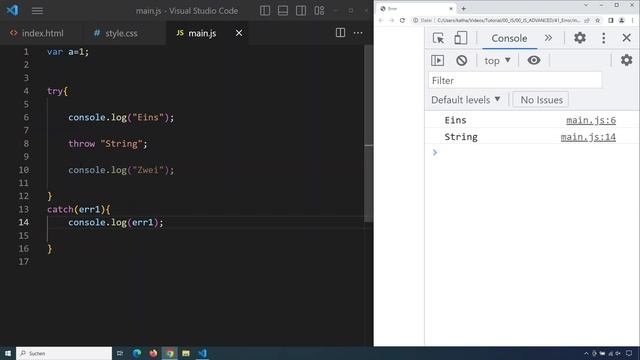Click the console Filter input field
Screen dimensions: 640x360
pyautogui.click(x=515, y=80)
